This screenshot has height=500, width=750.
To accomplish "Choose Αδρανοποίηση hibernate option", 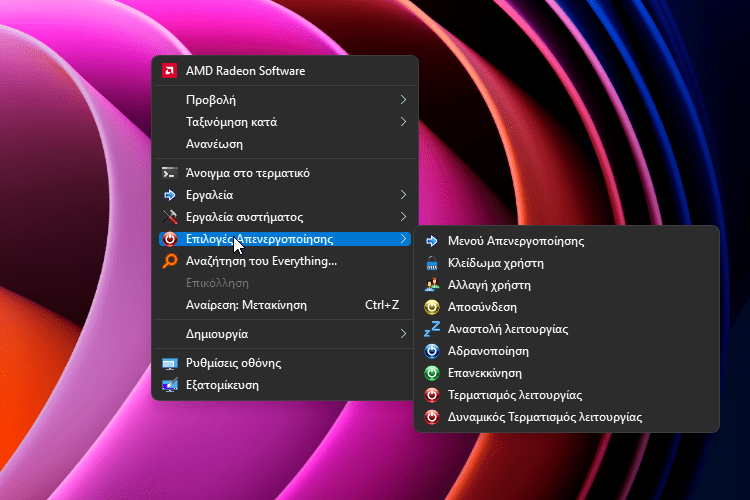I will (x=566, y=351).
